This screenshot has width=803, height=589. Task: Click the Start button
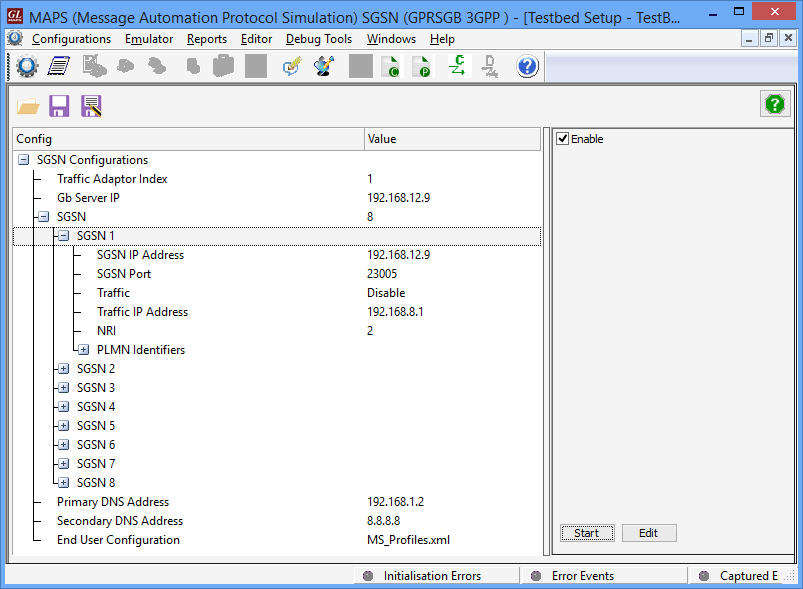(587, 533)
